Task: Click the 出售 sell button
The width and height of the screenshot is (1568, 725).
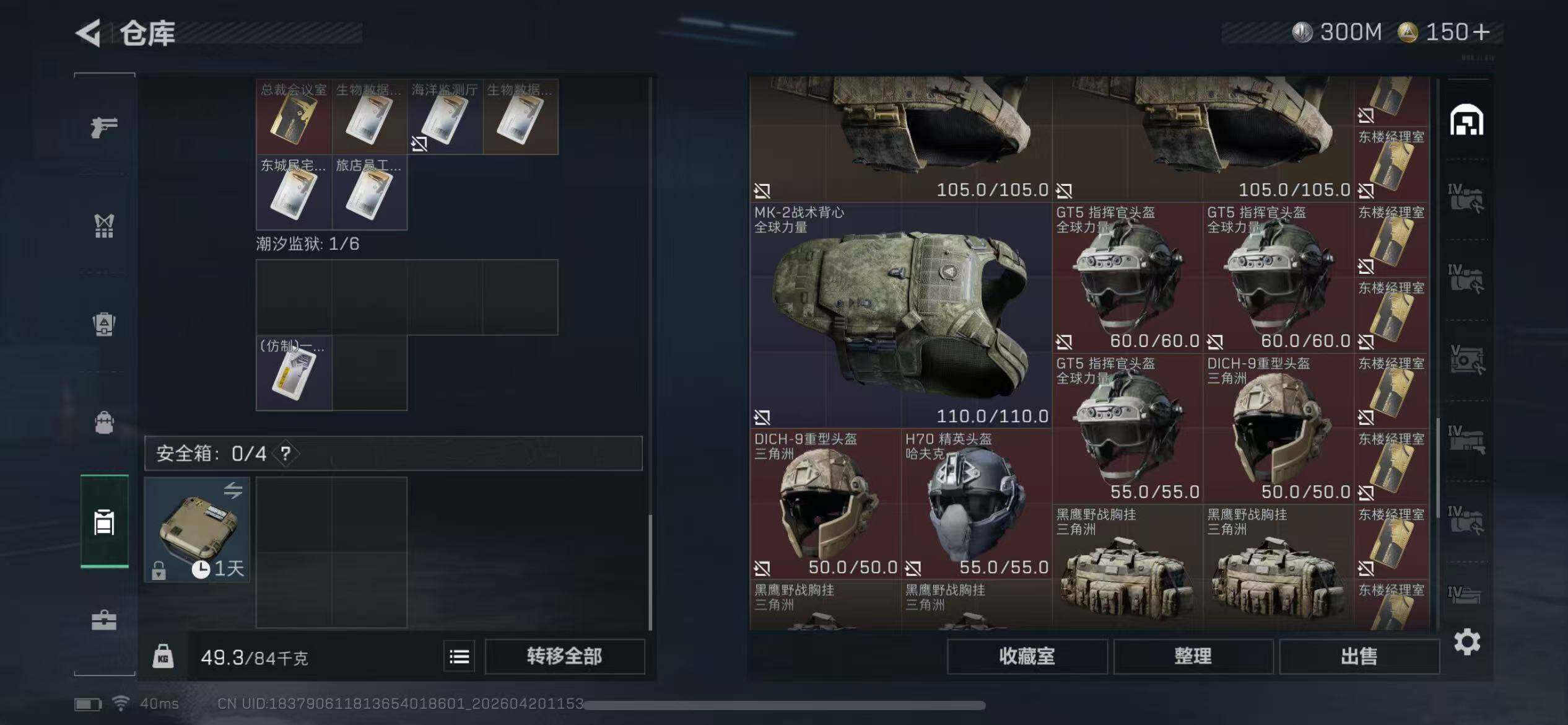Action: [1359, 656]
